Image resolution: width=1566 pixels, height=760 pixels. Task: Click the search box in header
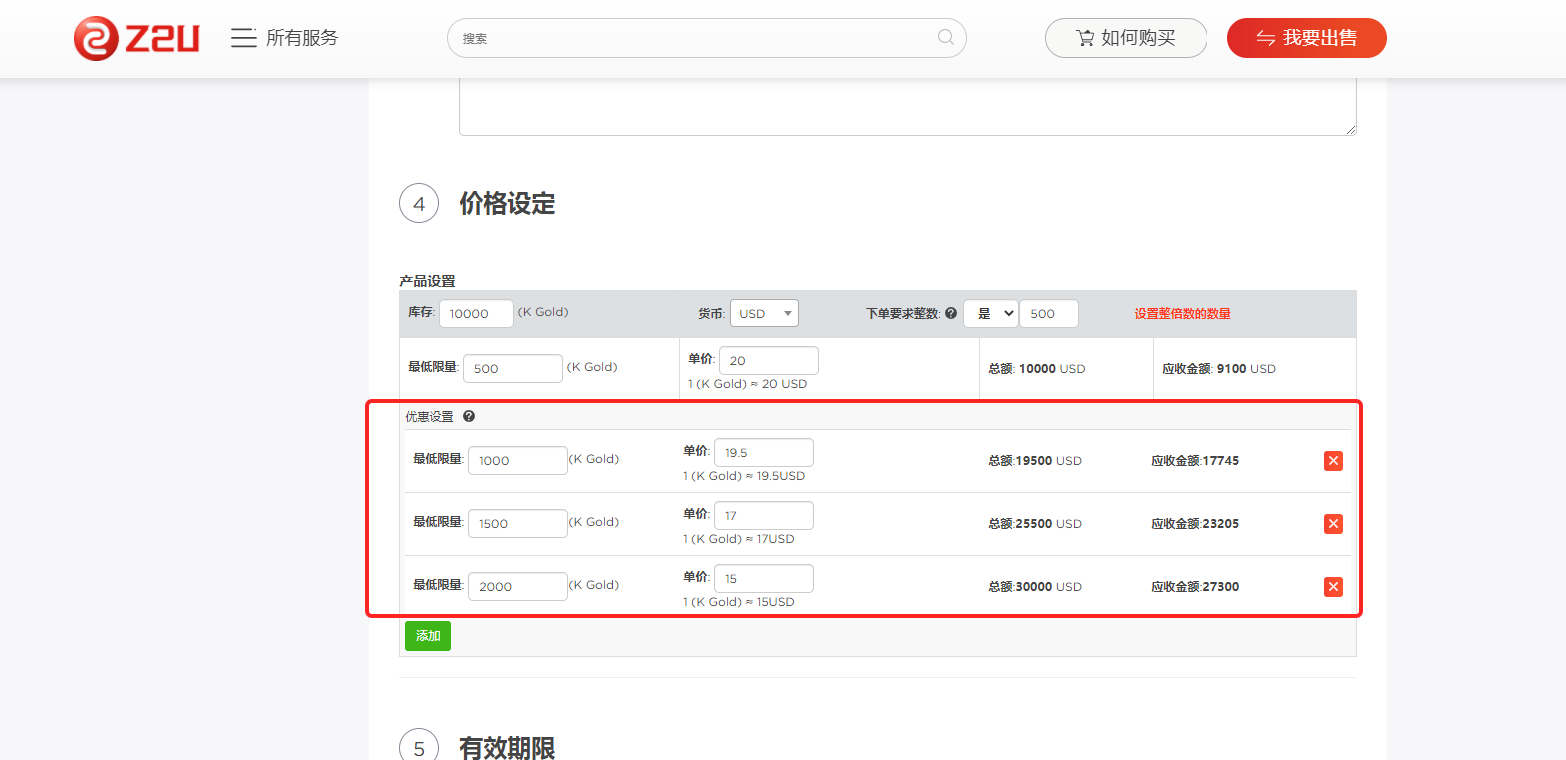tap(696, 38)
